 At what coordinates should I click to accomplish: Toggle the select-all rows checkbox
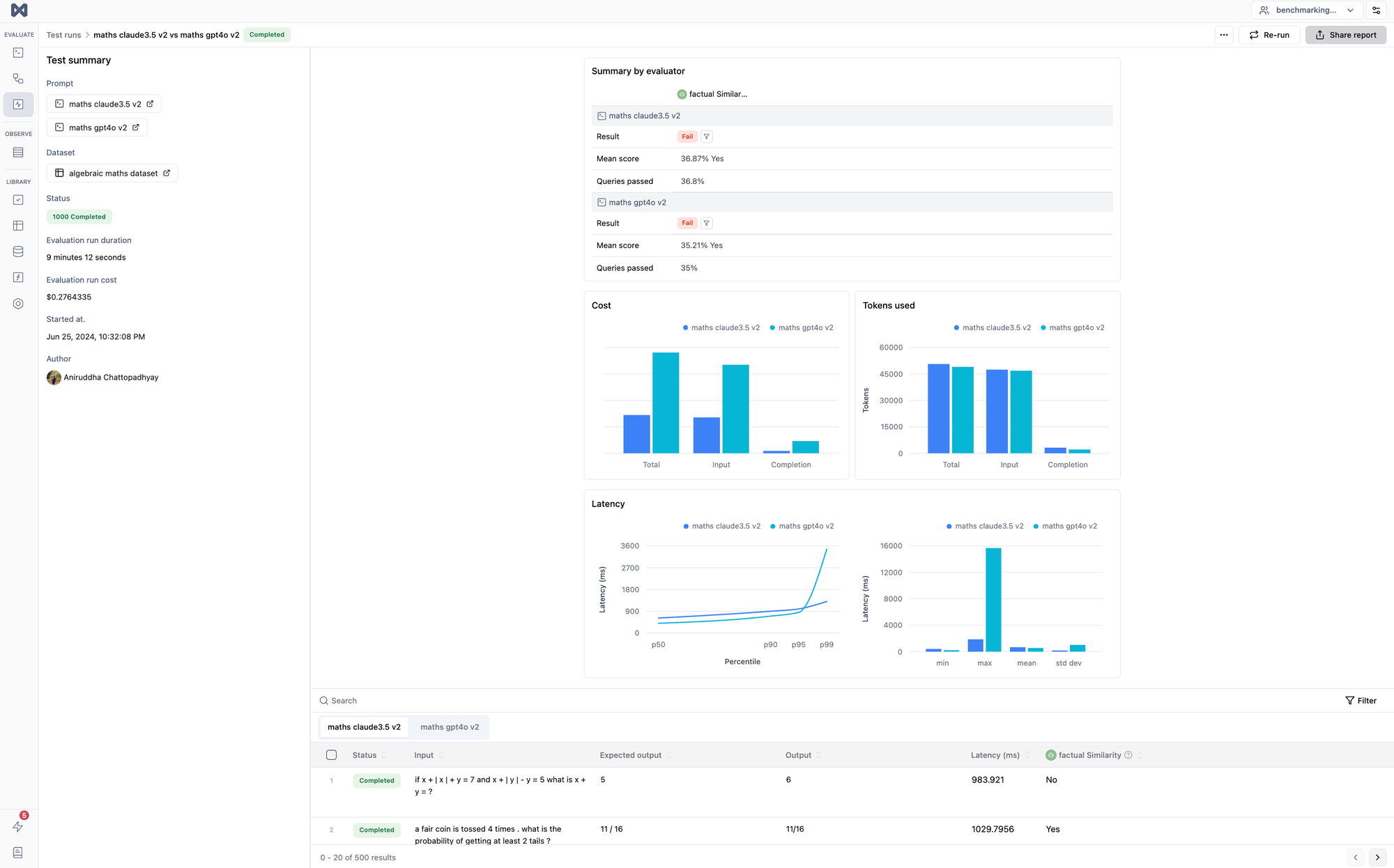pos(332,755)
